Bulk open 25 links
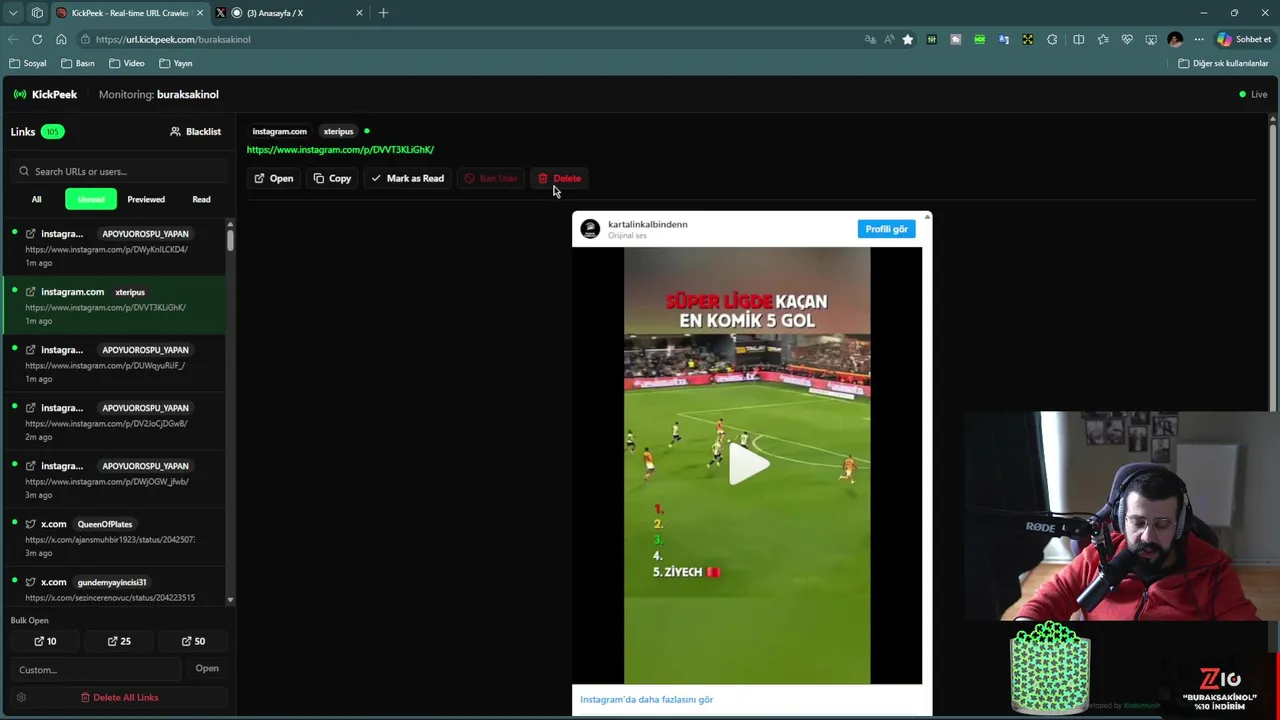 (x=119, y=641)
